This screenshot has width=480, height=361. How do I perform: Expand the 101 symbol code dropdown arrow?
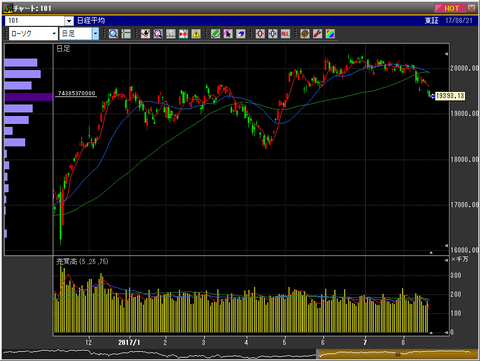[69, 21]
